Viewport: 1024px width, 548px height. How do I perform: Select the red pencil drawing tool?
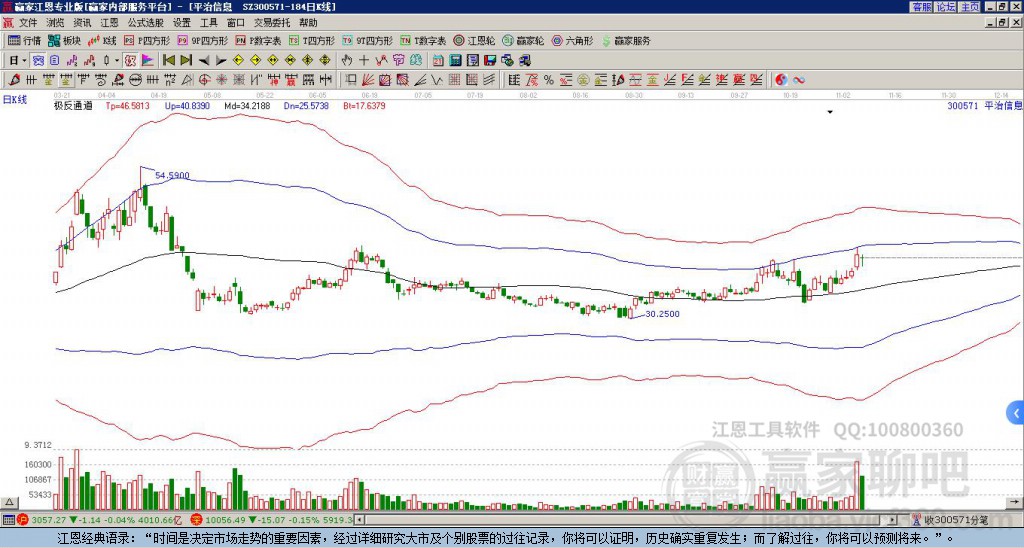[14, 80]
